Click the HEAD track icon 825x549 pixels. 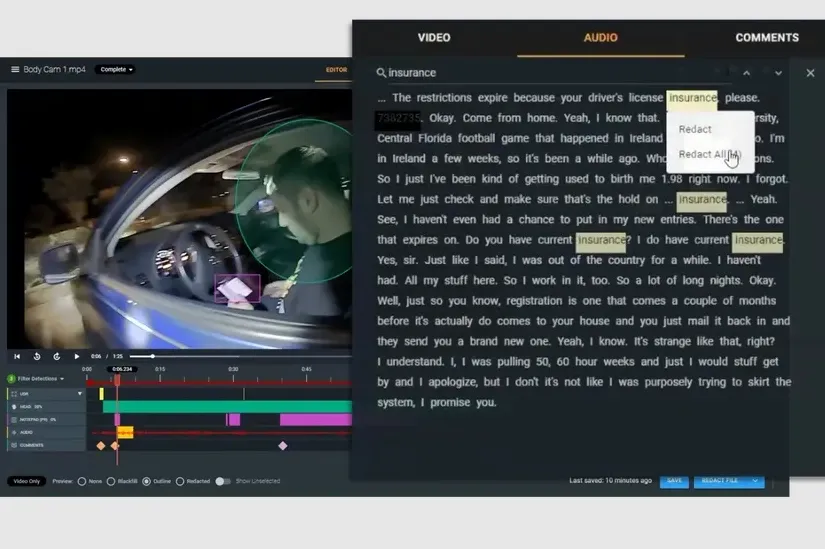(x=14, y=407)
